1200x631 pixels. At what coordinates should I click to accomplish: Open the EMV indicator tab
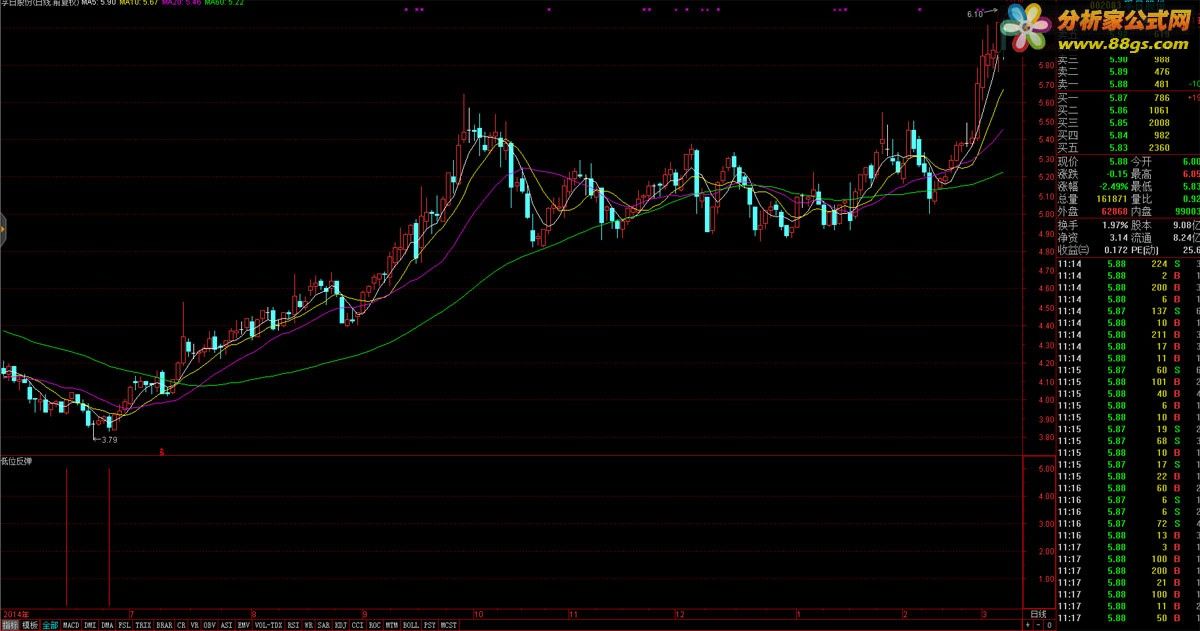[243, 625]
